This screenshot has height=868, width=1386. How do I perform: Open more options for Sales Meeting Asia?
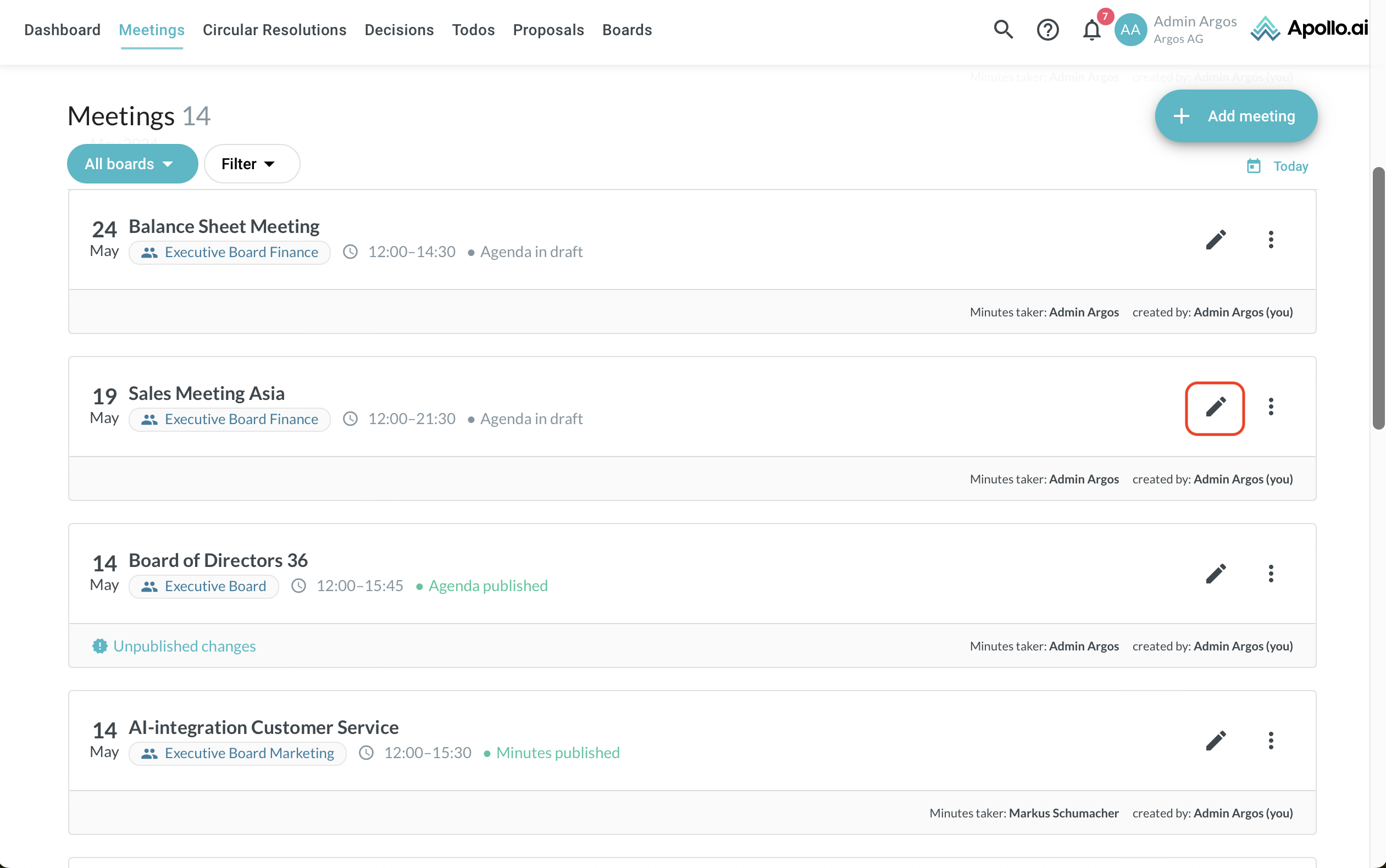click(x=1271, y=407)
